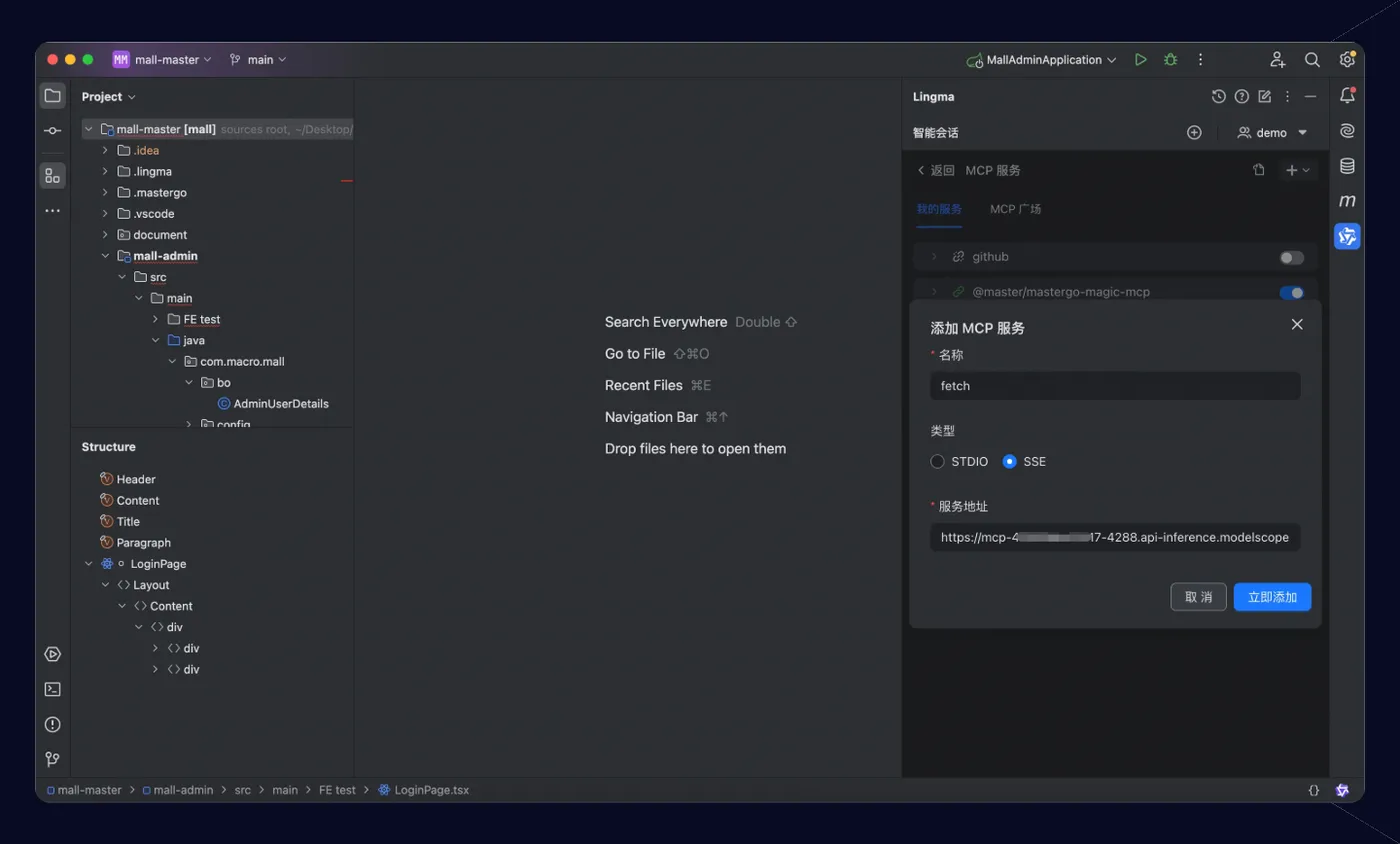Switch to MCP 广场 tab

[1016, 209]
